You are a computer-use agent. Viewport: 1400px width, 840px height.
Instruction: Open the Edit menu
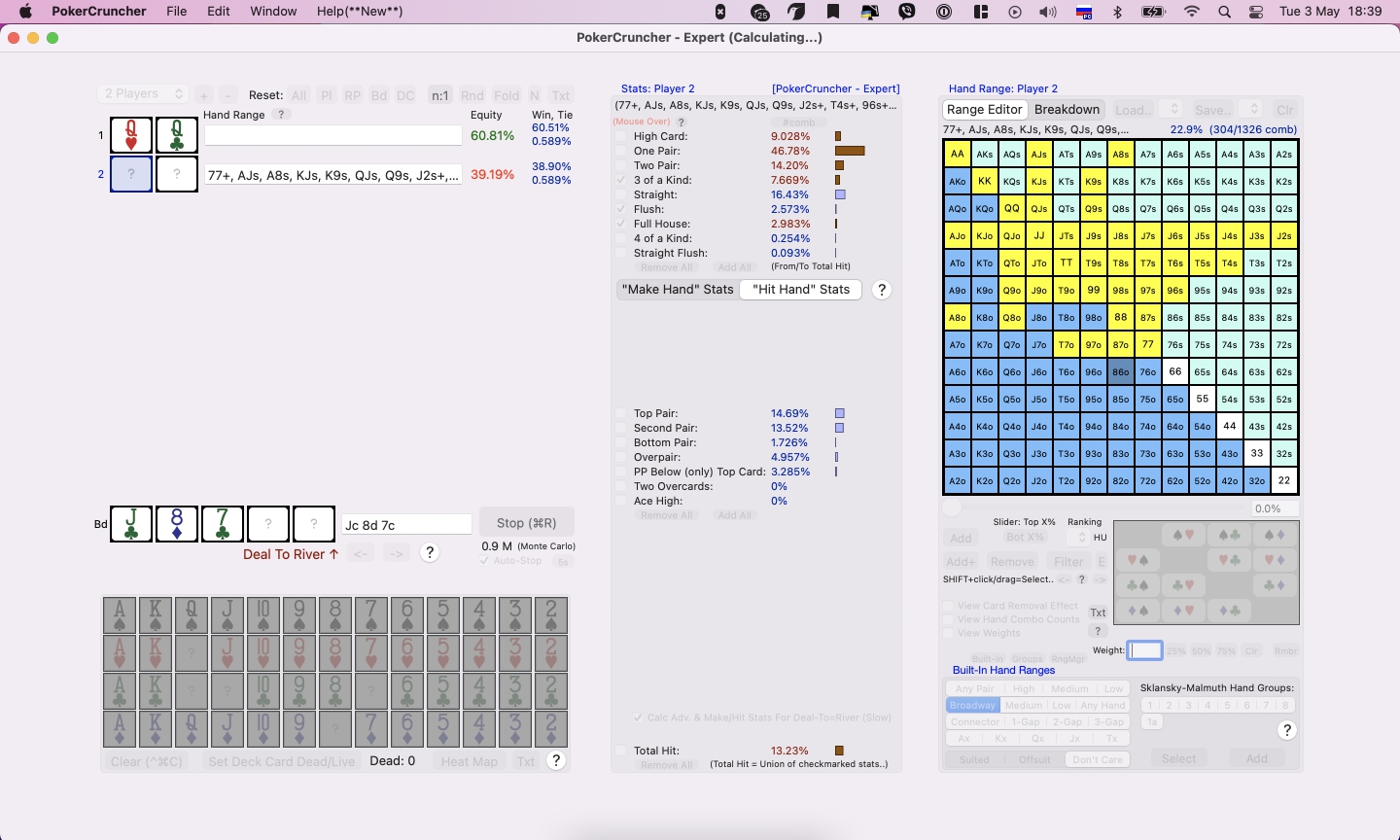click(219, 12)
